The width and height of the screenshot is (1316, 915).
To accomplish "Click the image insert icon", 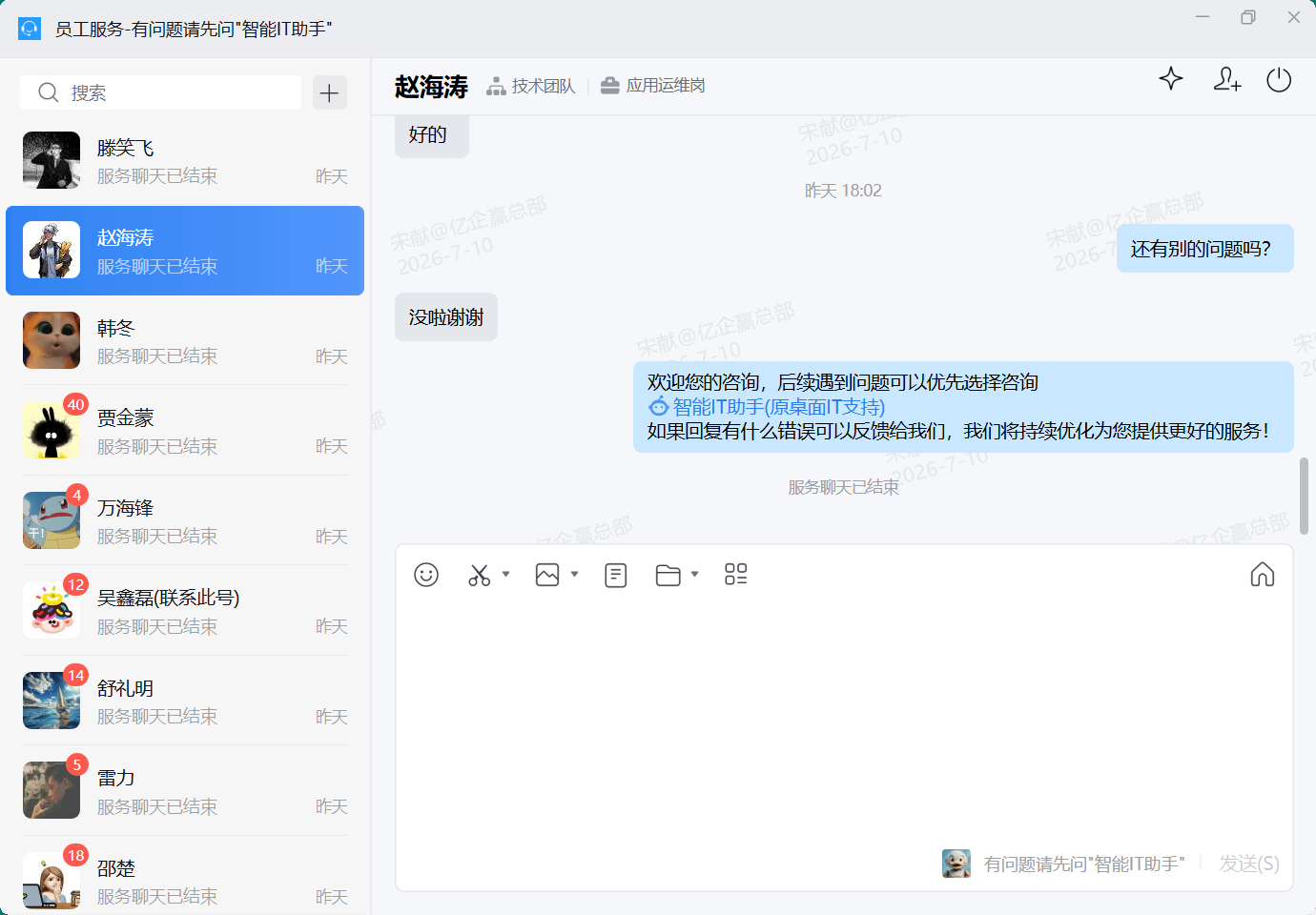I will pos(547,575).
